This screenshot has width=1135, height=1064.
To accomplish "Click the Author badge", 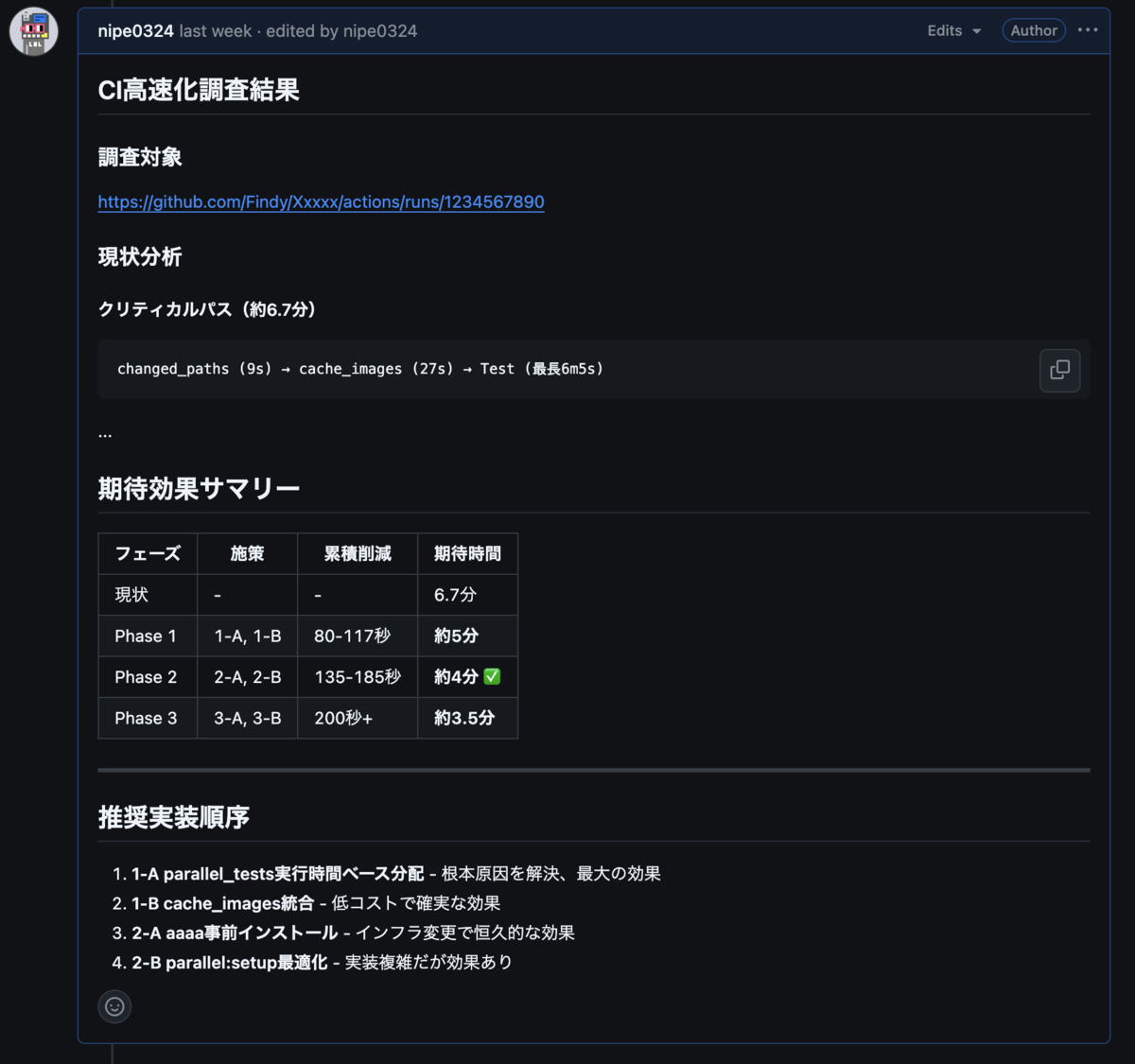I will click(1034, 31).
